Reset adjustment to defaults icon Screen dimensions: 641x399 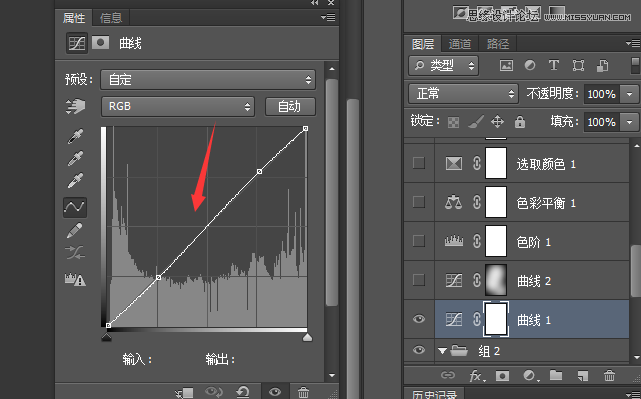(x=243, y=393)
